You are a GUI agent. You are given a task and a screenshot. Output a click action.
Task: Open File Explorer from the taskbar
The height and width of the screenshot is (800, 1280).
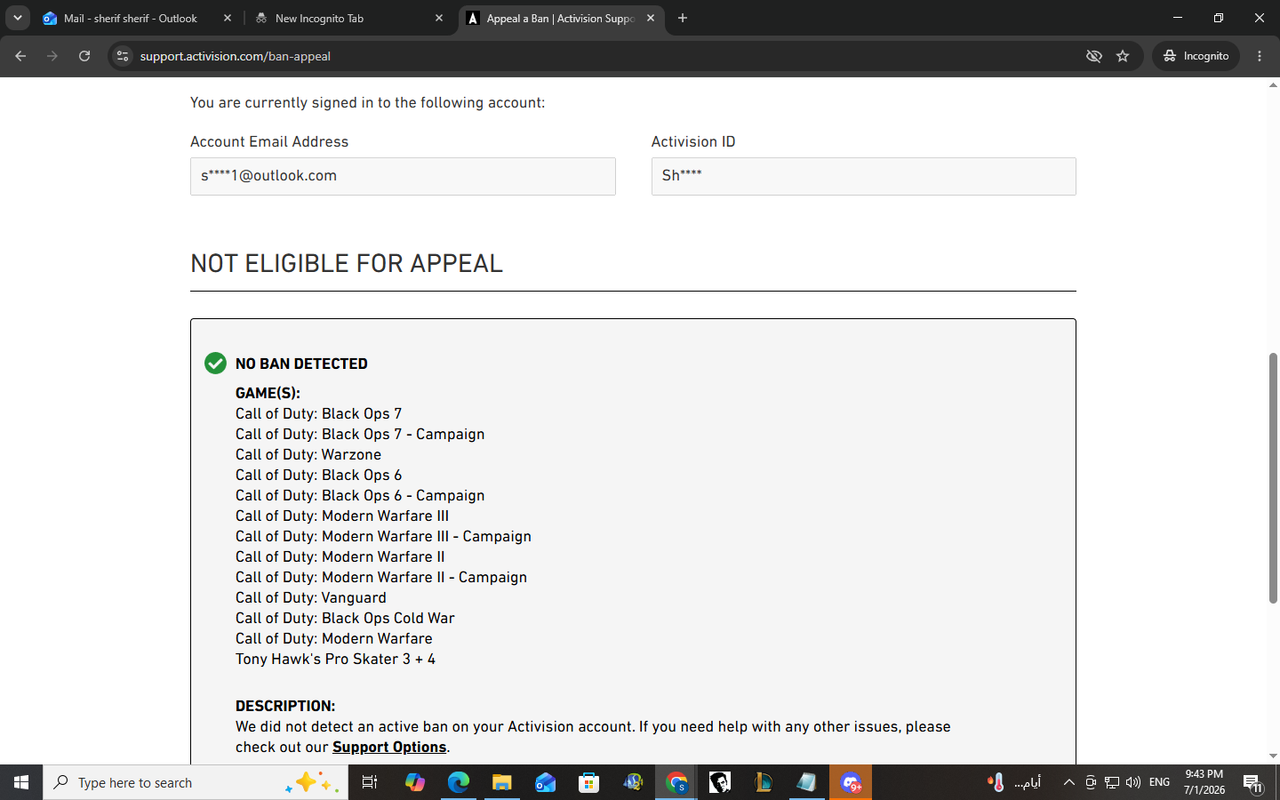click(x=502, y=782)
